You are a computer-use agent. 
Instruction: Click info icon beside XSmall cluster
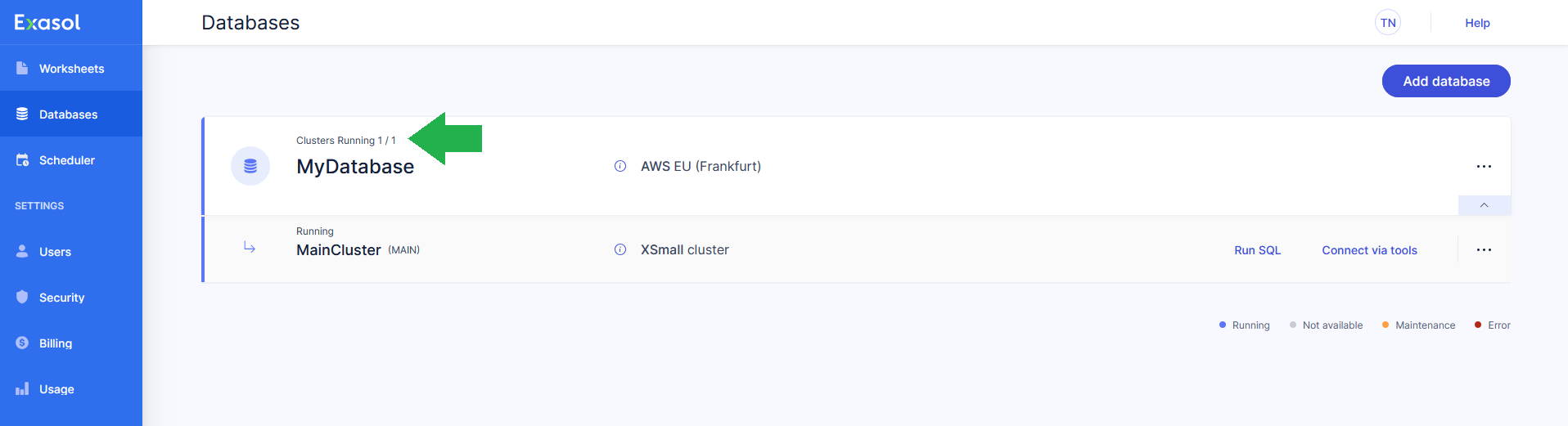click(x=620, y=249)
